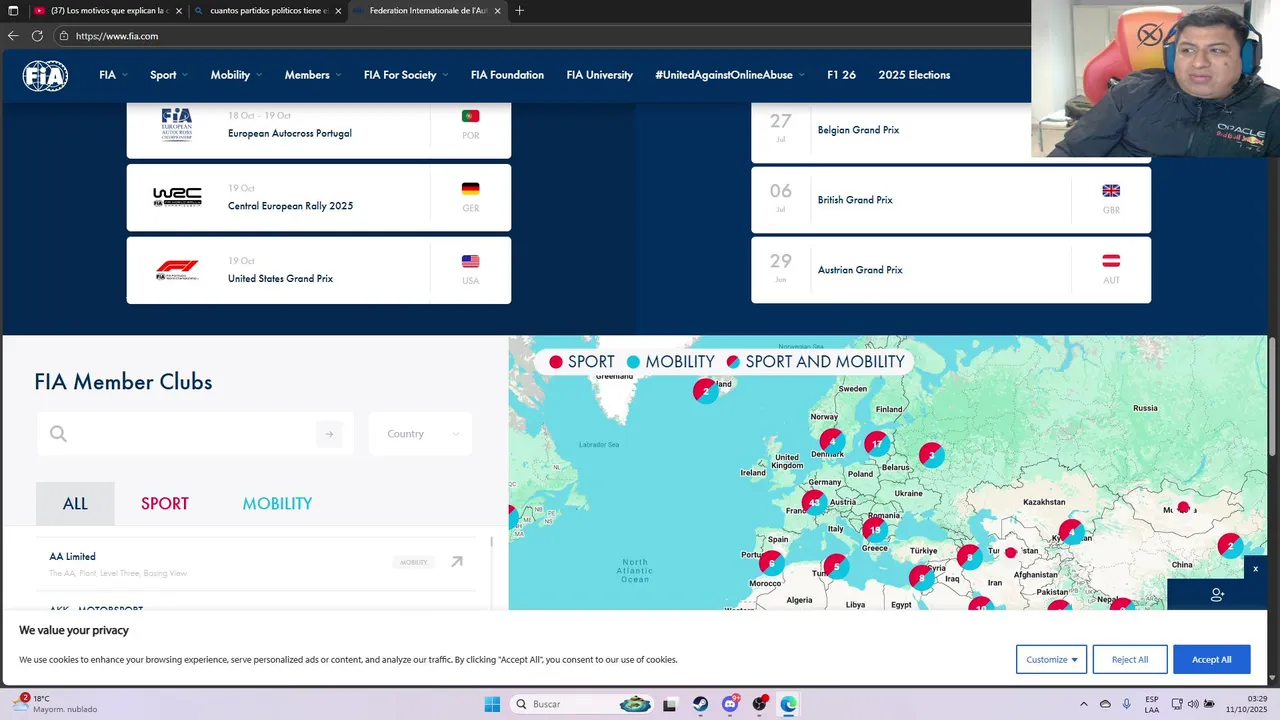Click the tab actions icon at top-left of browser
Image resolution: width=1280 pixels, height=720 pixels.
coord(13,11)
